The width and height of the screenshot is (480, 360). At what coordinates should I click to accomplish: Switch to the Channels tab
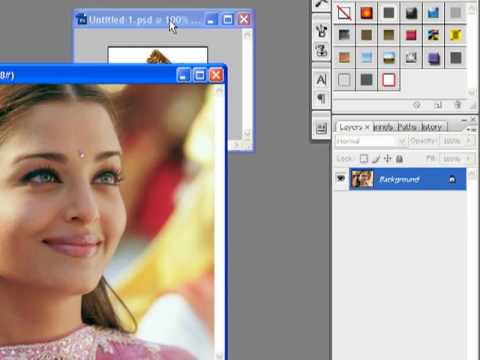click(x=383, y=127)
